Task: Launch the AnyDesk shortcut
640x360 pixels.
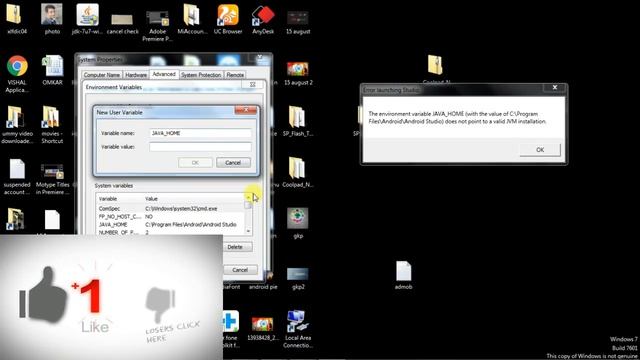Action: pyautogui.click(x=263, y=18)
